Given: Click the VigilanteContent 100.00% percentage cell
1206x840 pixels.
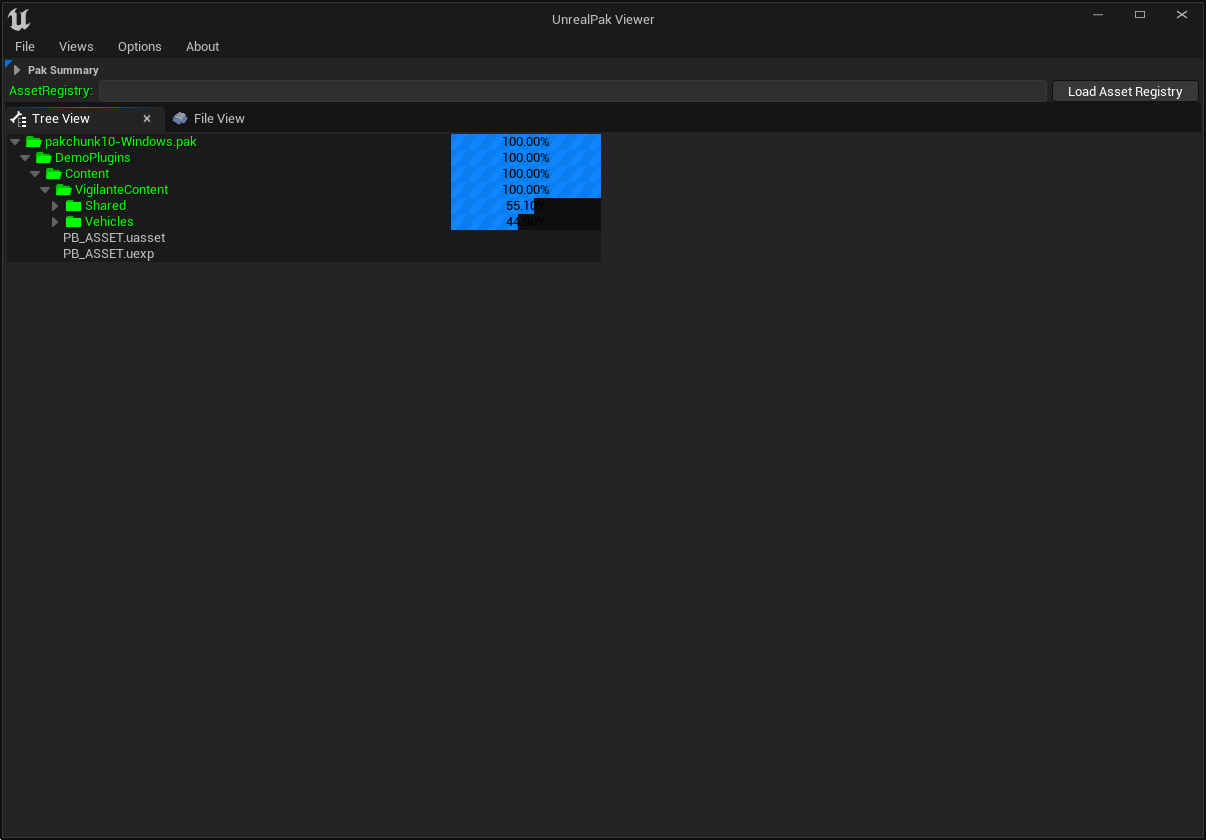Looking at the screenshot, I should click(x=526, y=190).
